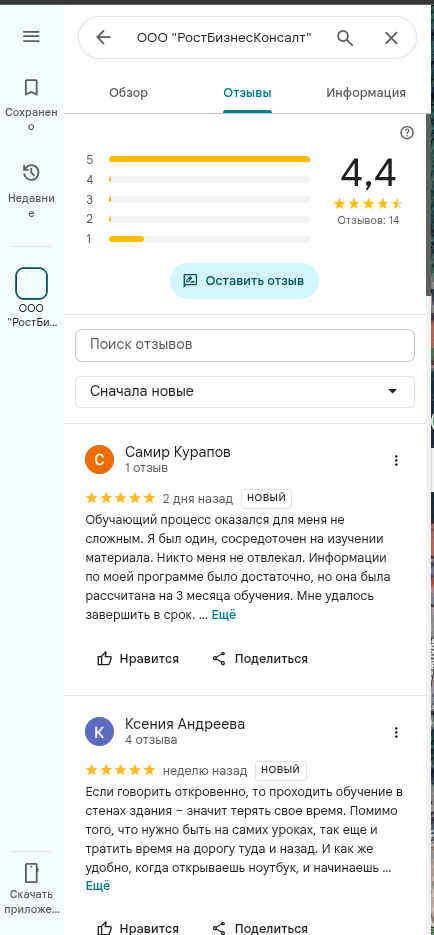Go back with the arrow icon

[104, 38]
